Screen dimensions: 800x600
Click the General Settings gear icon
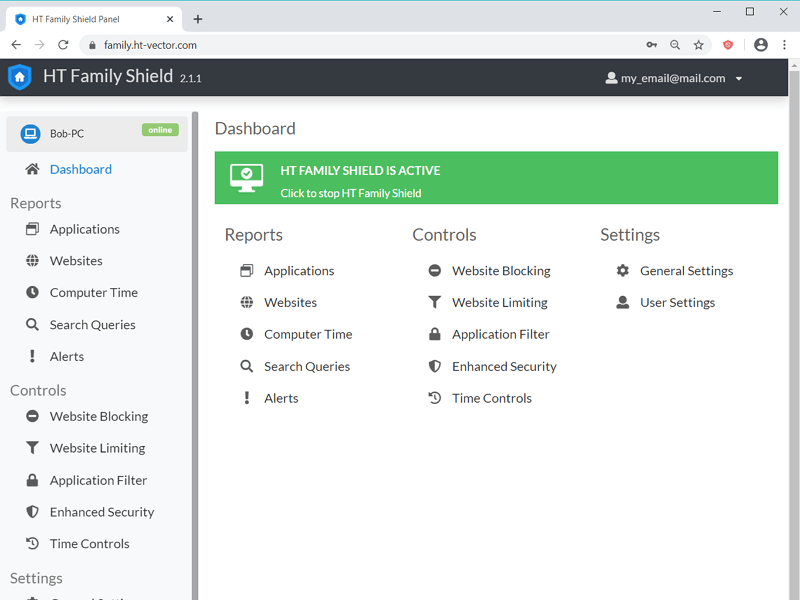[622, 270]
